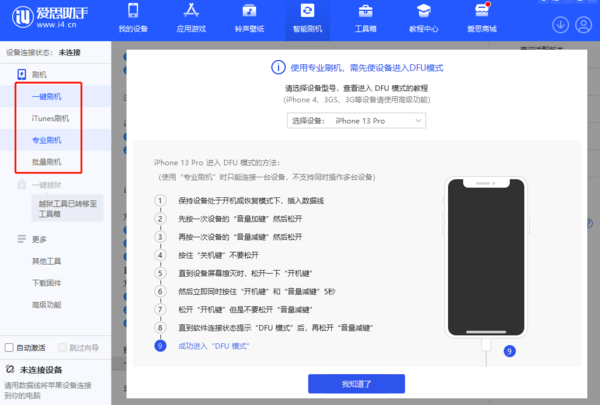Click the blue step 9 badge under phone
This screenshot has height=405, width=600.
pos(509,351)
